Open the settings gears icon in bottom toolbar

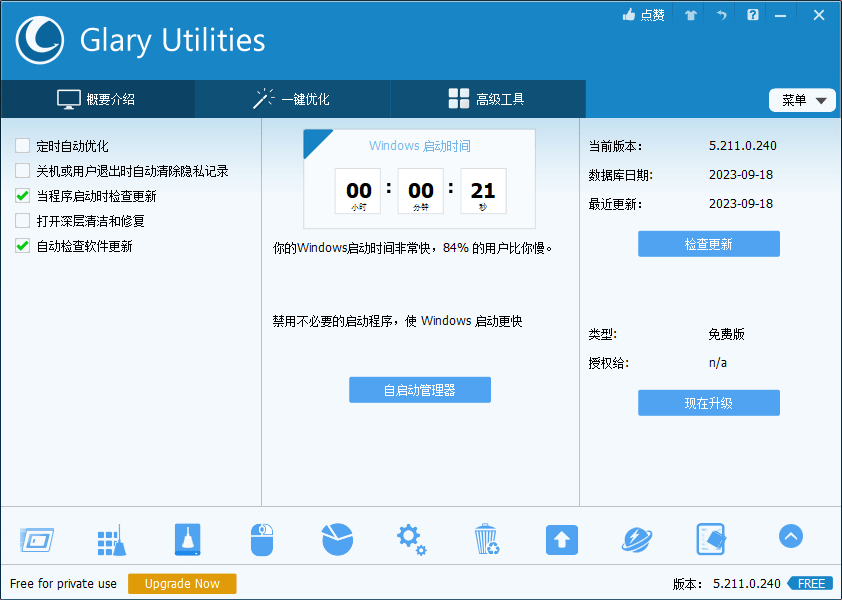tap(411, 538)
